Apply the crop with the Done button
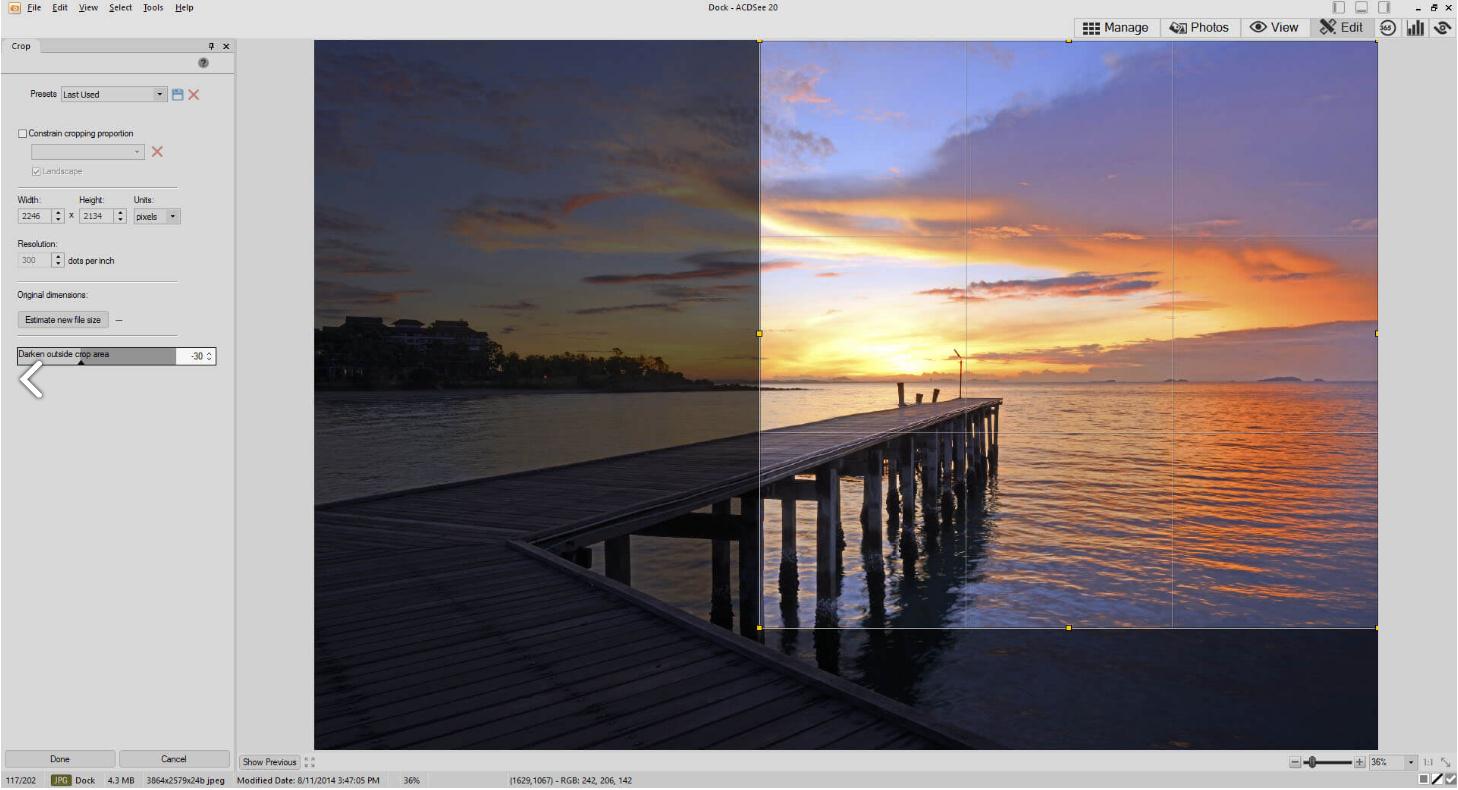The height and width of the screenshot is (790, 1458). point(60,758)
